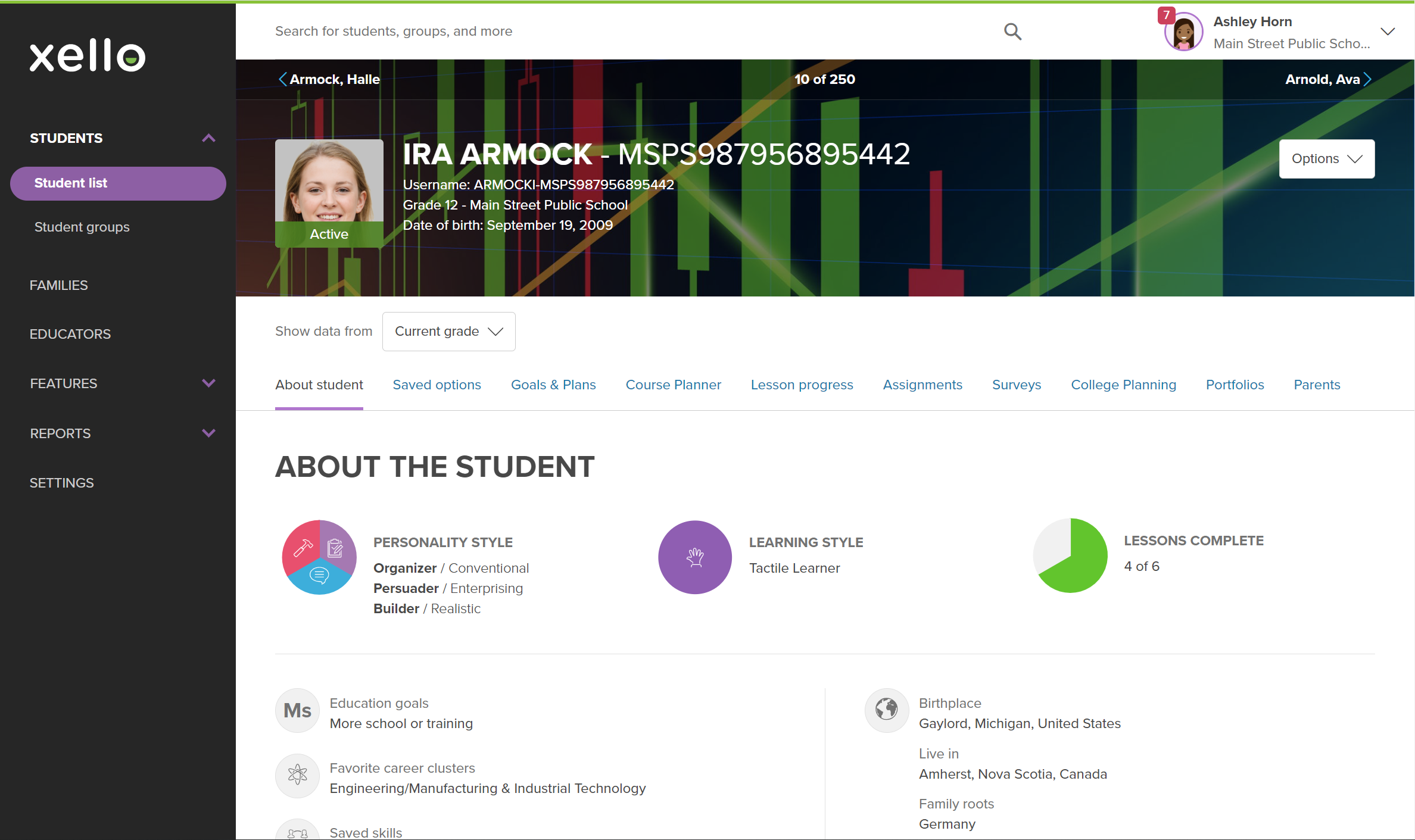The height and width of the screenshot is (840, 1415).
Task: Click the Active status label
Action: tap(329, 234)
